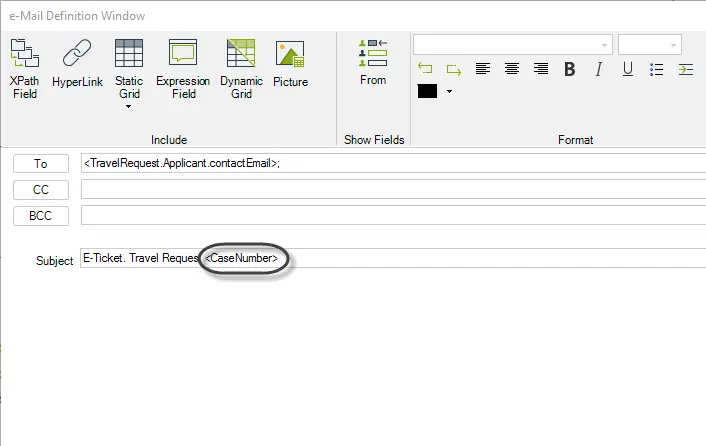Align text left
This screenshot has height=446, width=706.
click(x=483, y=69)
